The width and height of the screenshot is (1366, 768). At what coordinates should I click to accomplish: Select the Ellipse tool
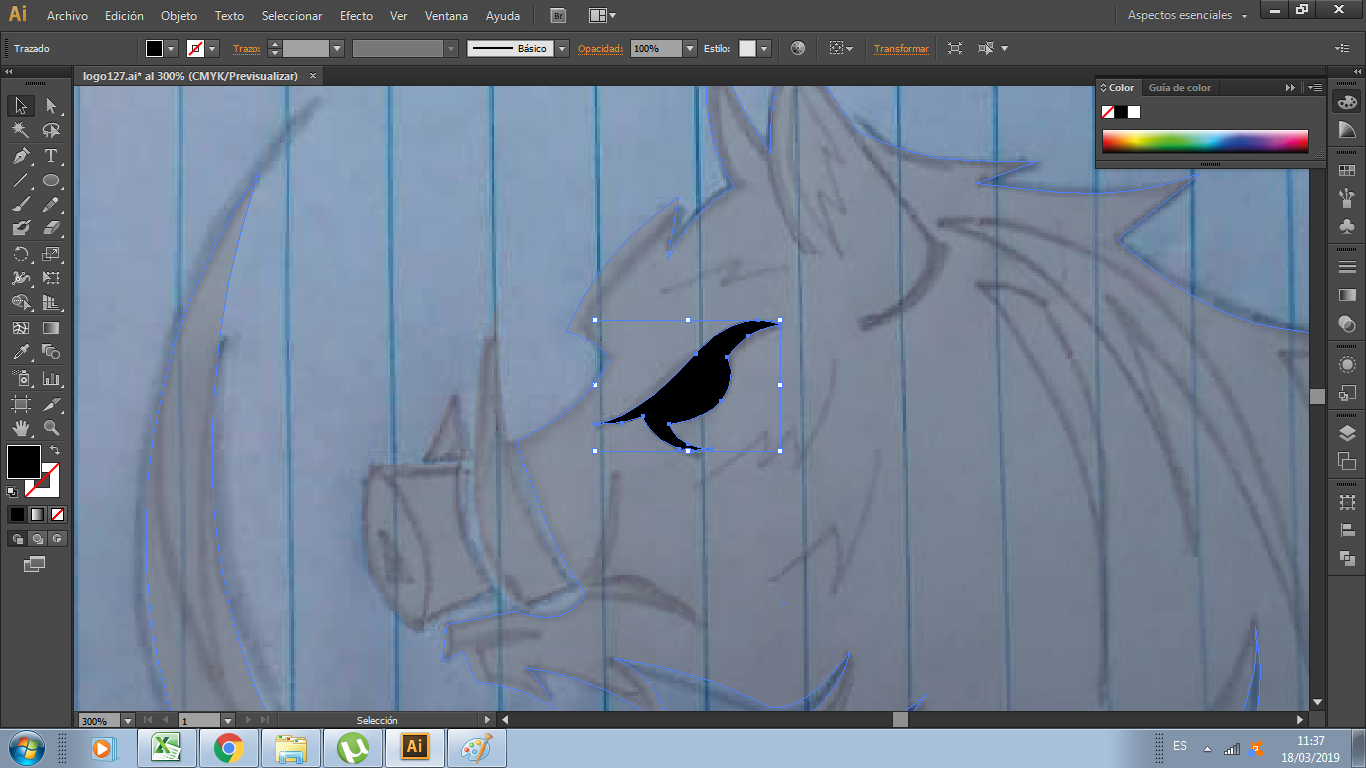tap(51, 181)
